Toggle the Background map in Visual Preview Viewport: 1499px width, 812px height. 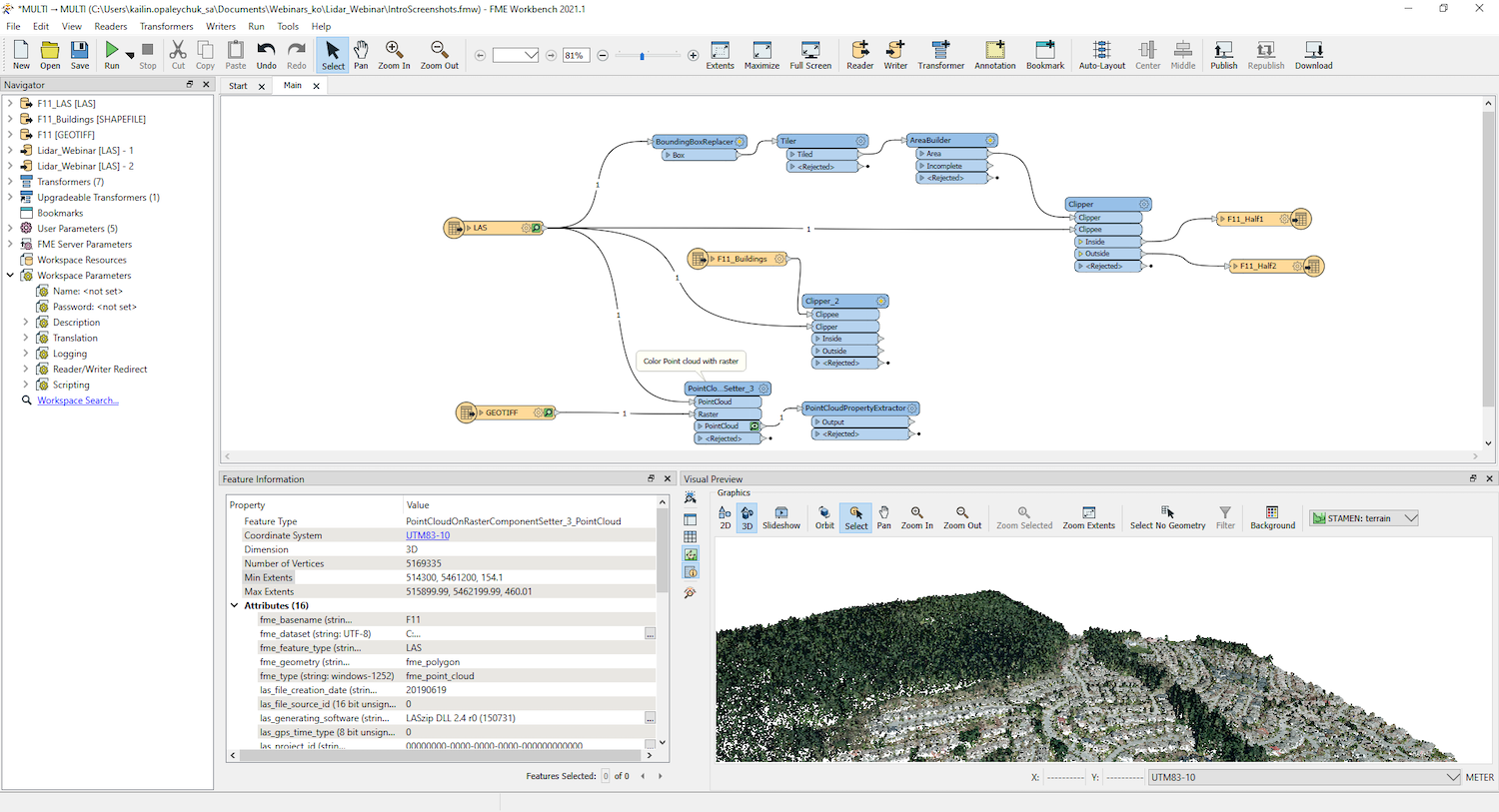(x=1271, y=517)
